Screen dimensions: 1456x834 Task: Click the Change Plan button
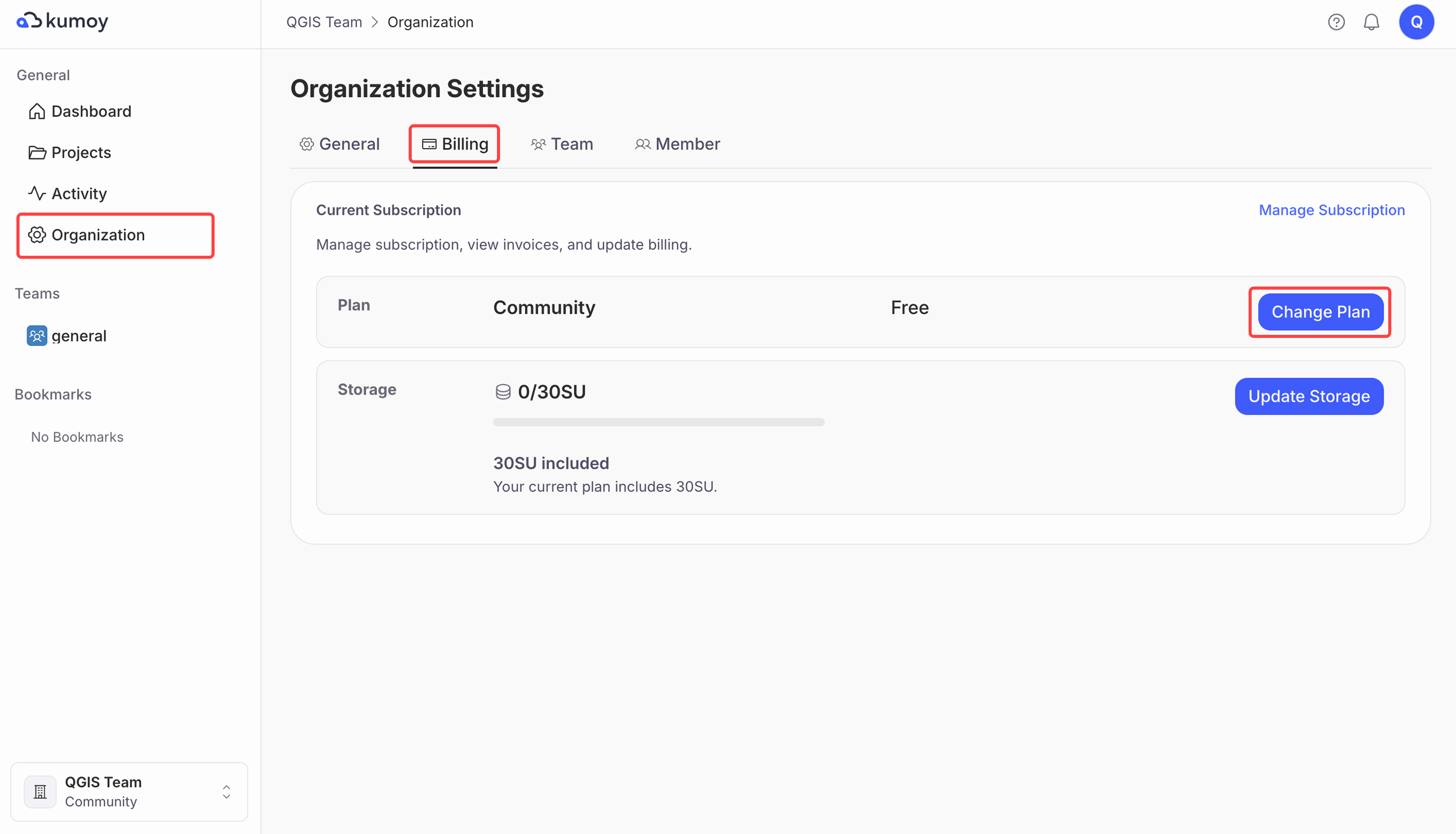tap(1320, 312)
